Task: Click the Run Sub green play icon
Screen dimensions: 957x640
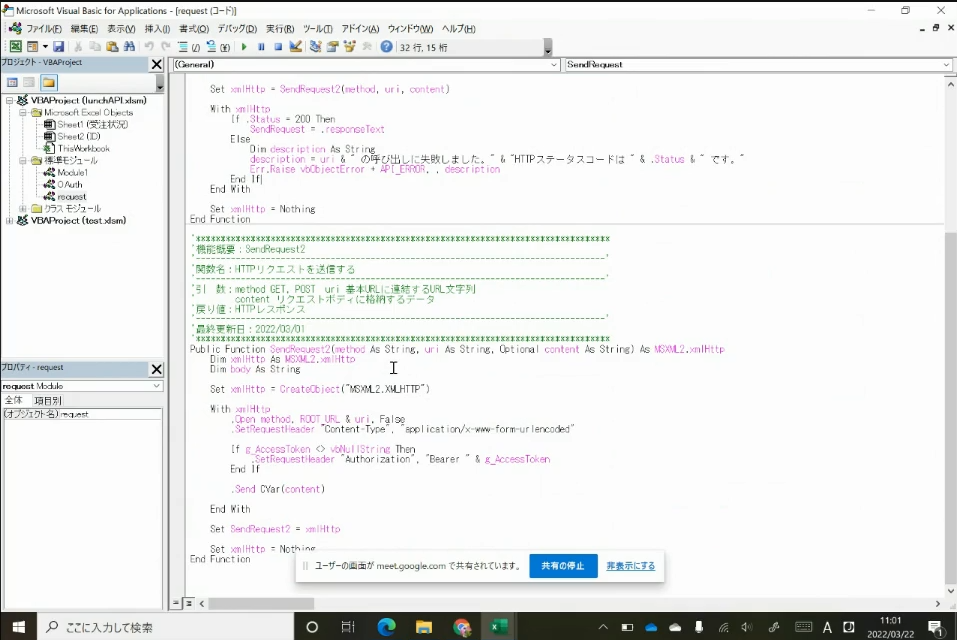Action: coord(244,47)
